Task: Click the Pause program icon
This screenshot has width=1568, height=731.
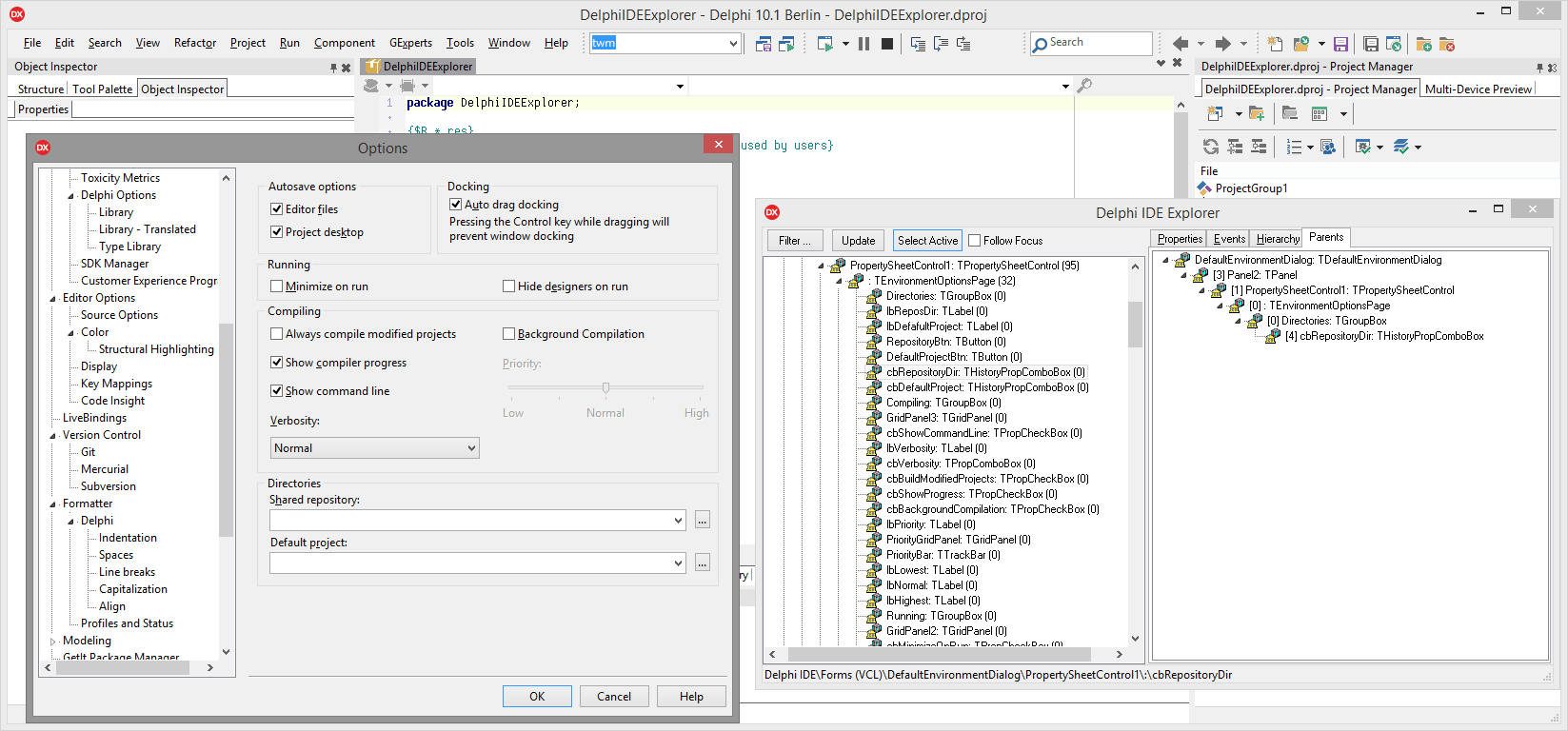Action: [x=864, y=44]
